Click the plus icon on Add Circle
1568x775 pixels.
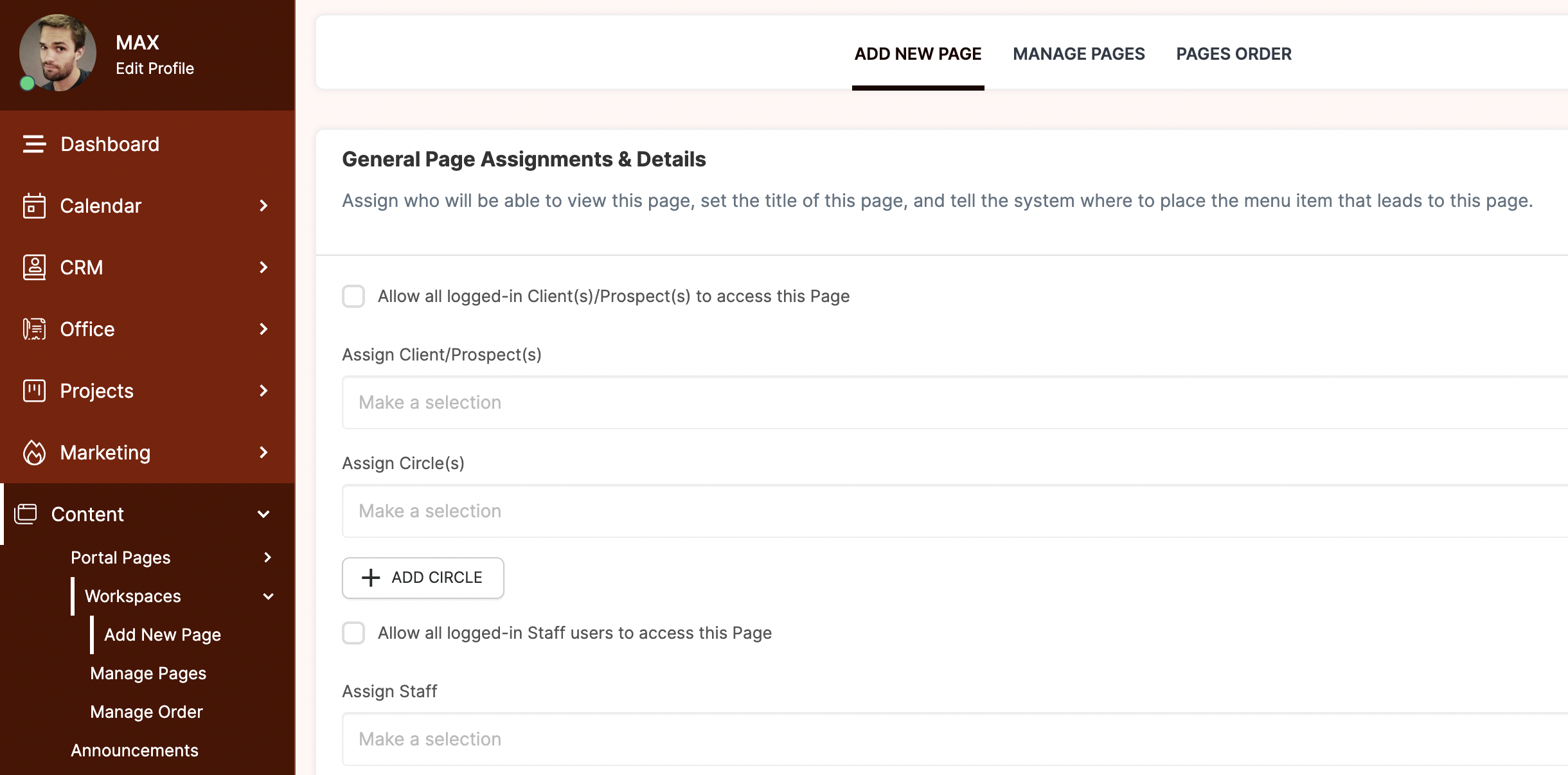[371, 578]
